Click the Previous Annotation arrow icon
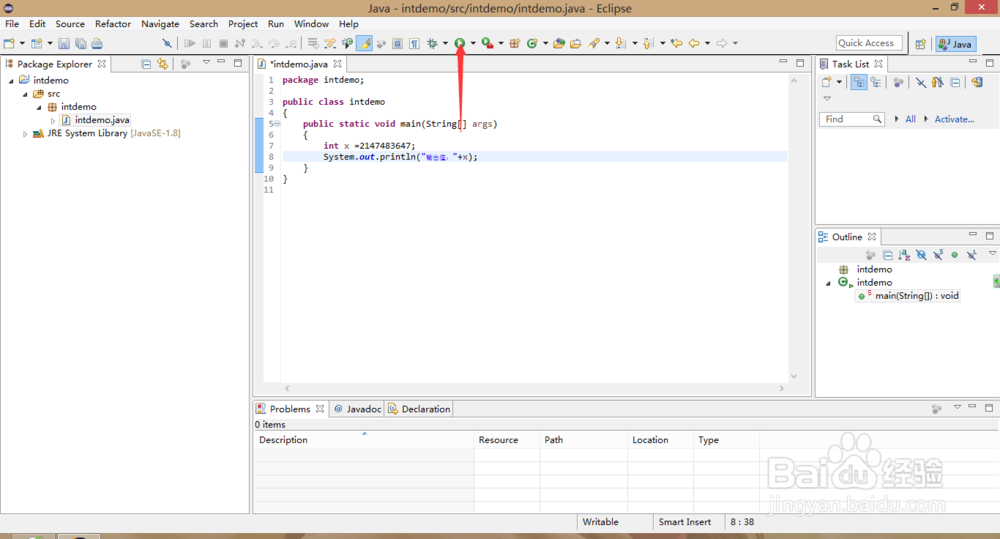The image size is (1000, 539). (x=648, y=43)
